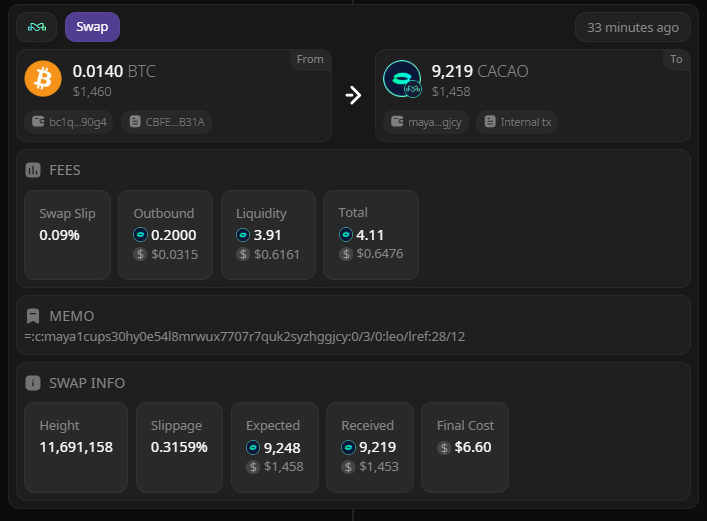This screenshot has height=521, width=707.
Task: Click the dollar icon beside $0.6476
Action: pos(346,254)
